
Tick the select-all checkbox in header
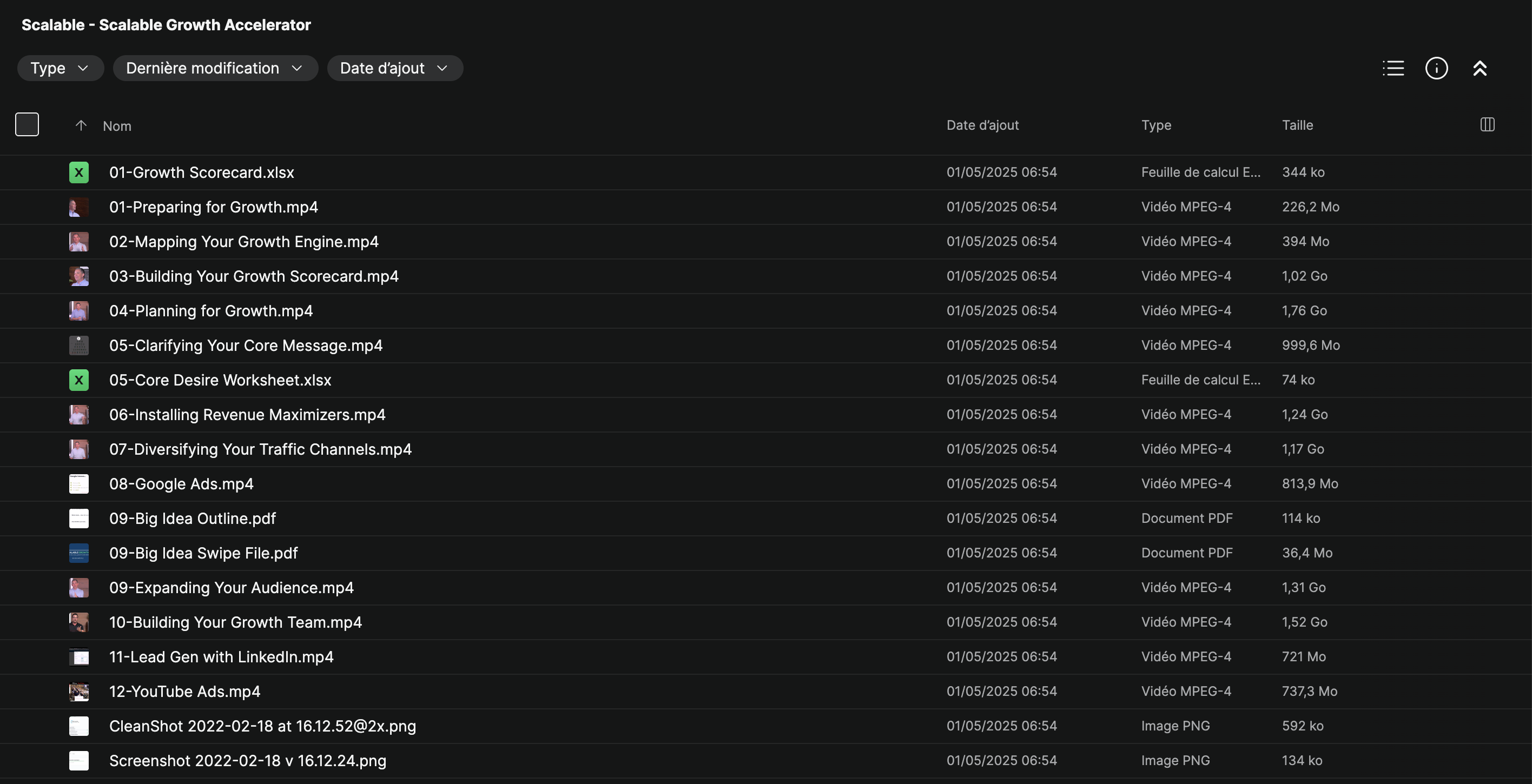tap(27, 125)
